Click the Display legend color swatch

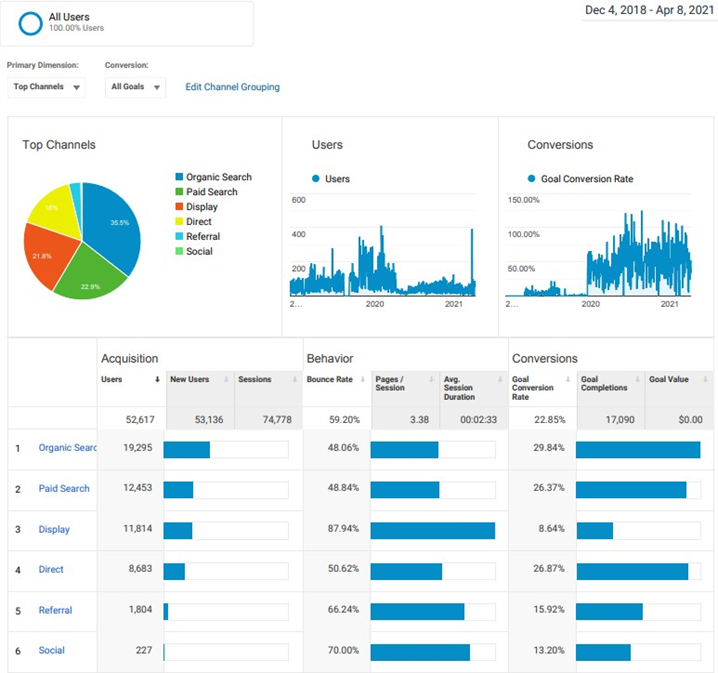[180, 206]
